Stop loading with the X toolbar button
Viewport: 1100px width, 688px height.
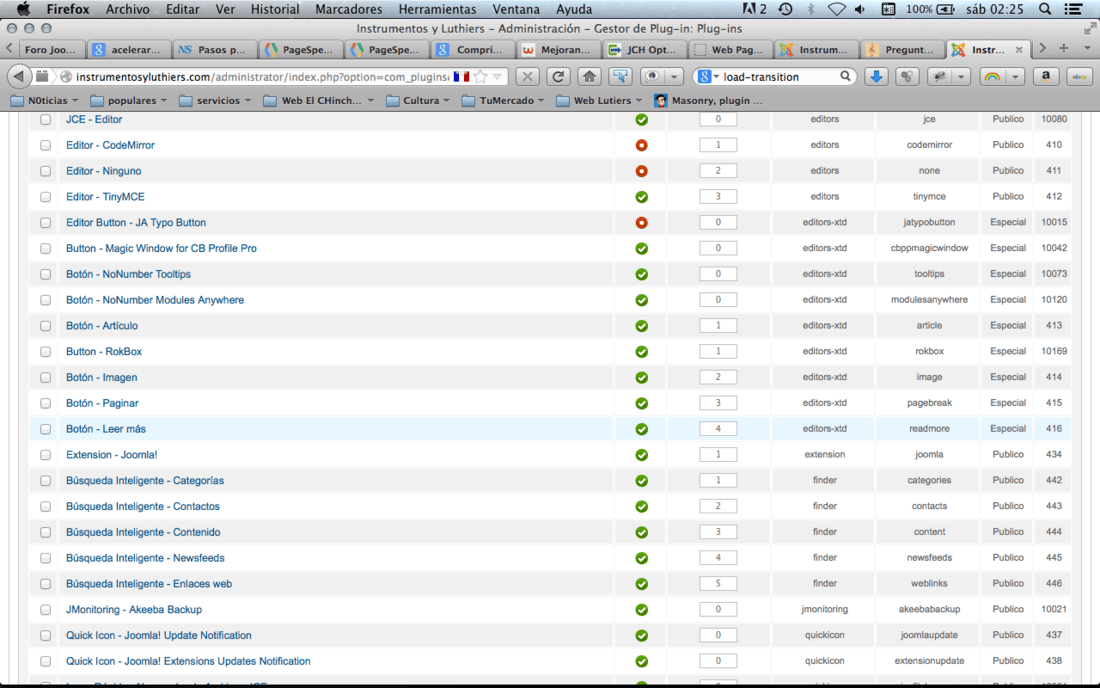(528, 76)
